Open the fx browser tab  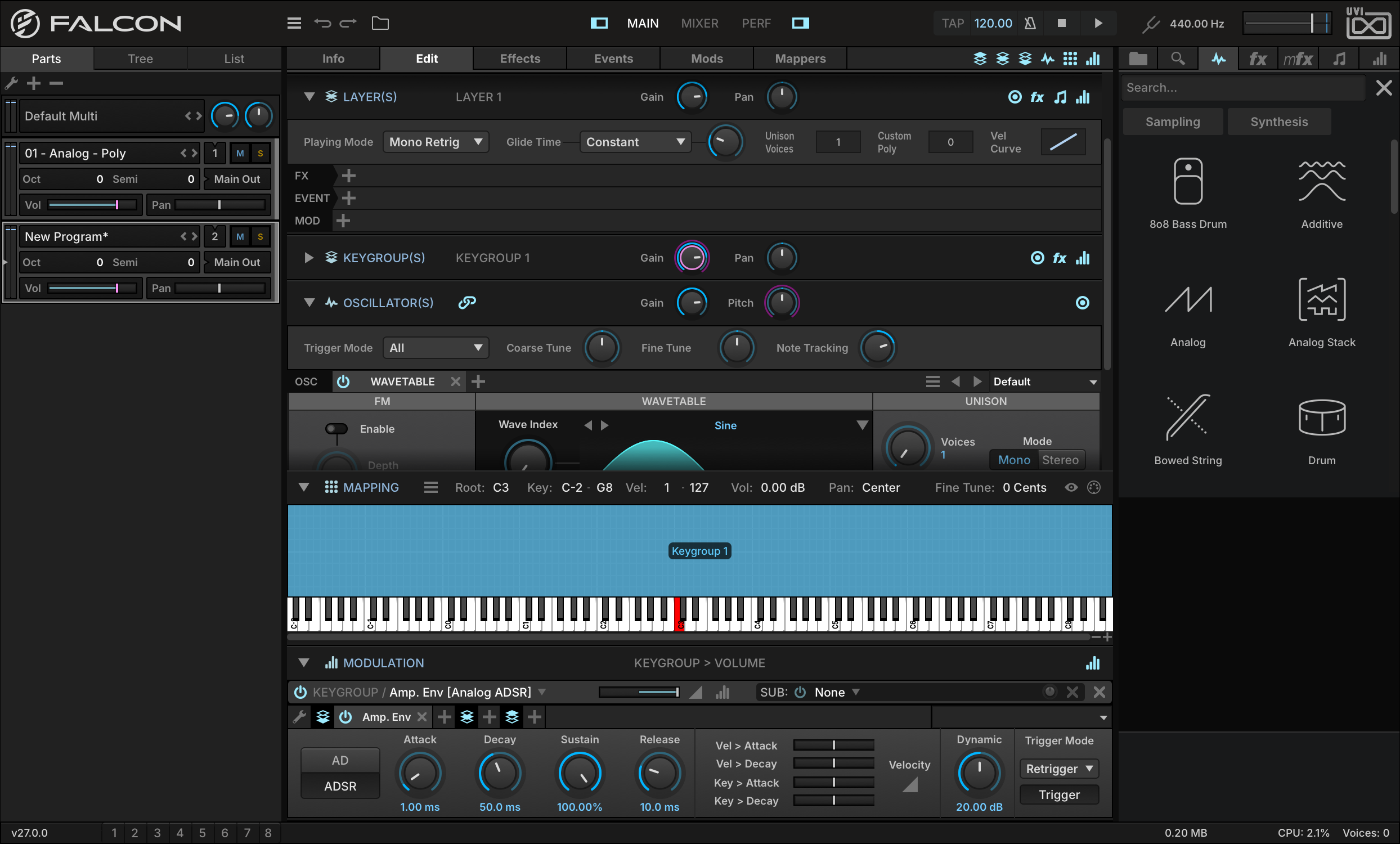pyautogui.click(x=1258, y=59)
